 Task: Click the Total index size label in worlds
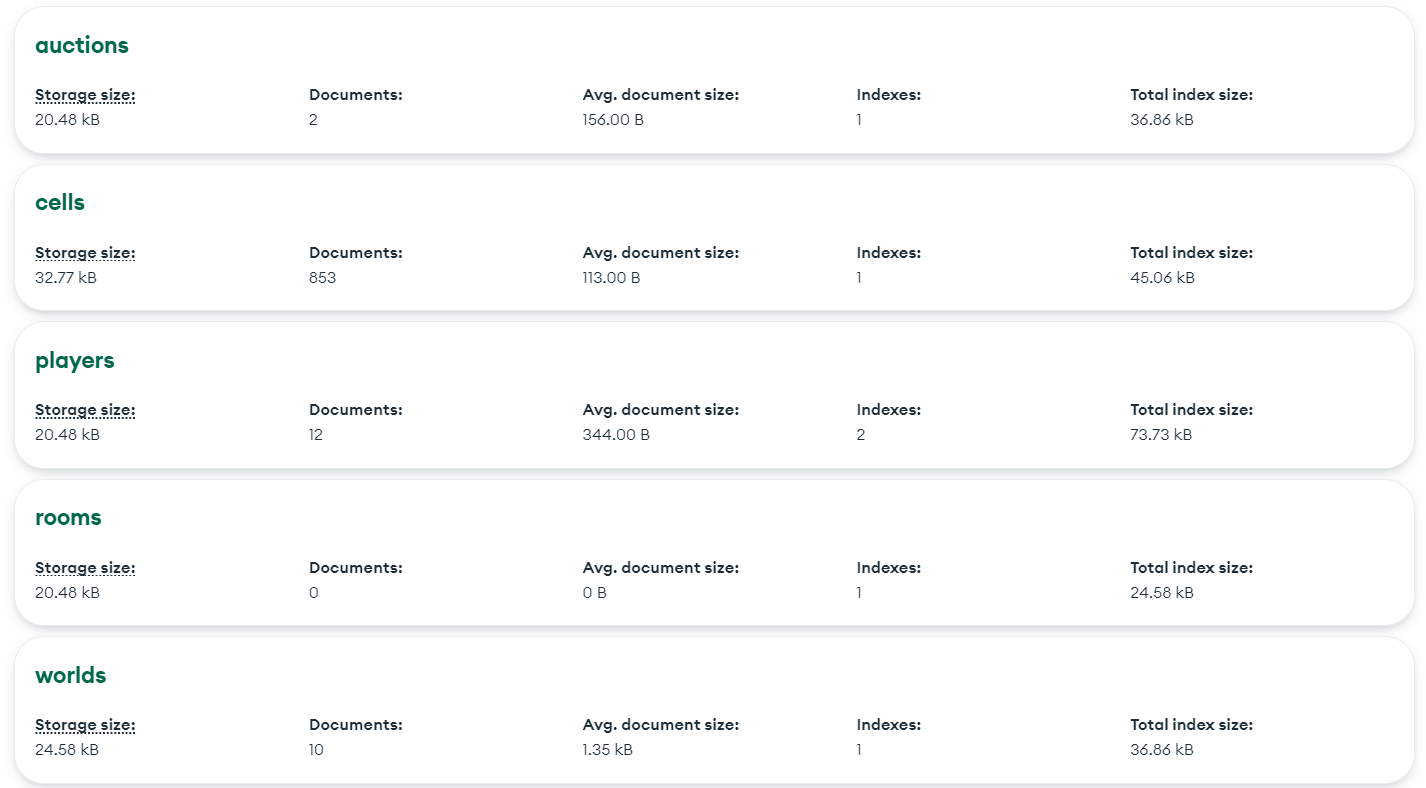tap(1191, 725)
